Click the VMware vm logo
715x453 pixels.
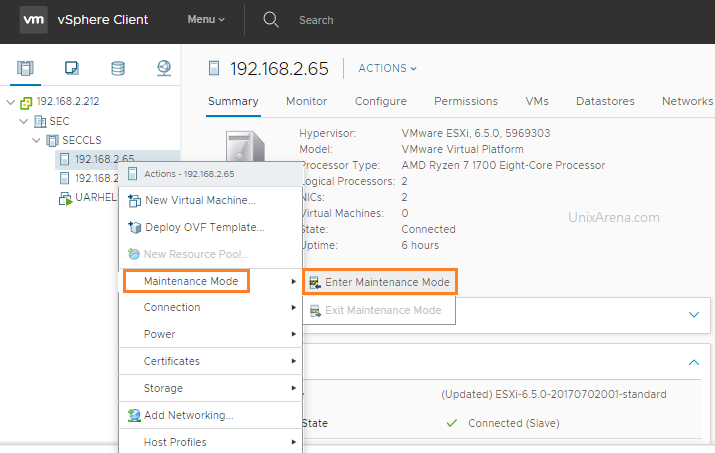(x=33, y=20)
